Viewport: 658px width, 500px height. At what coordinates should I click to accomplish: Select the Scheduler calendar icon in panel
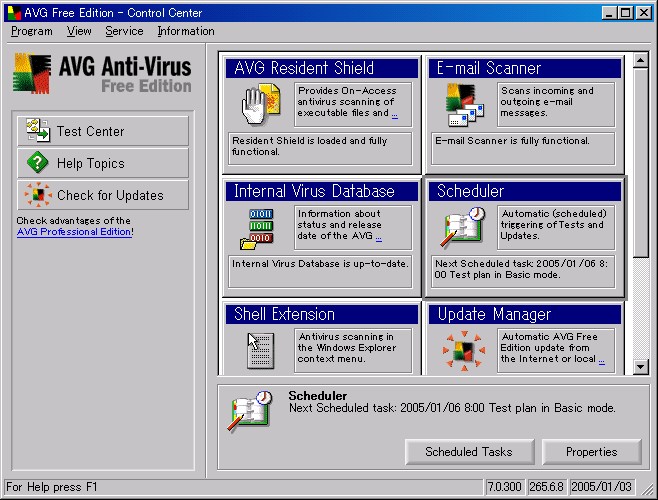tap(464, 227)
